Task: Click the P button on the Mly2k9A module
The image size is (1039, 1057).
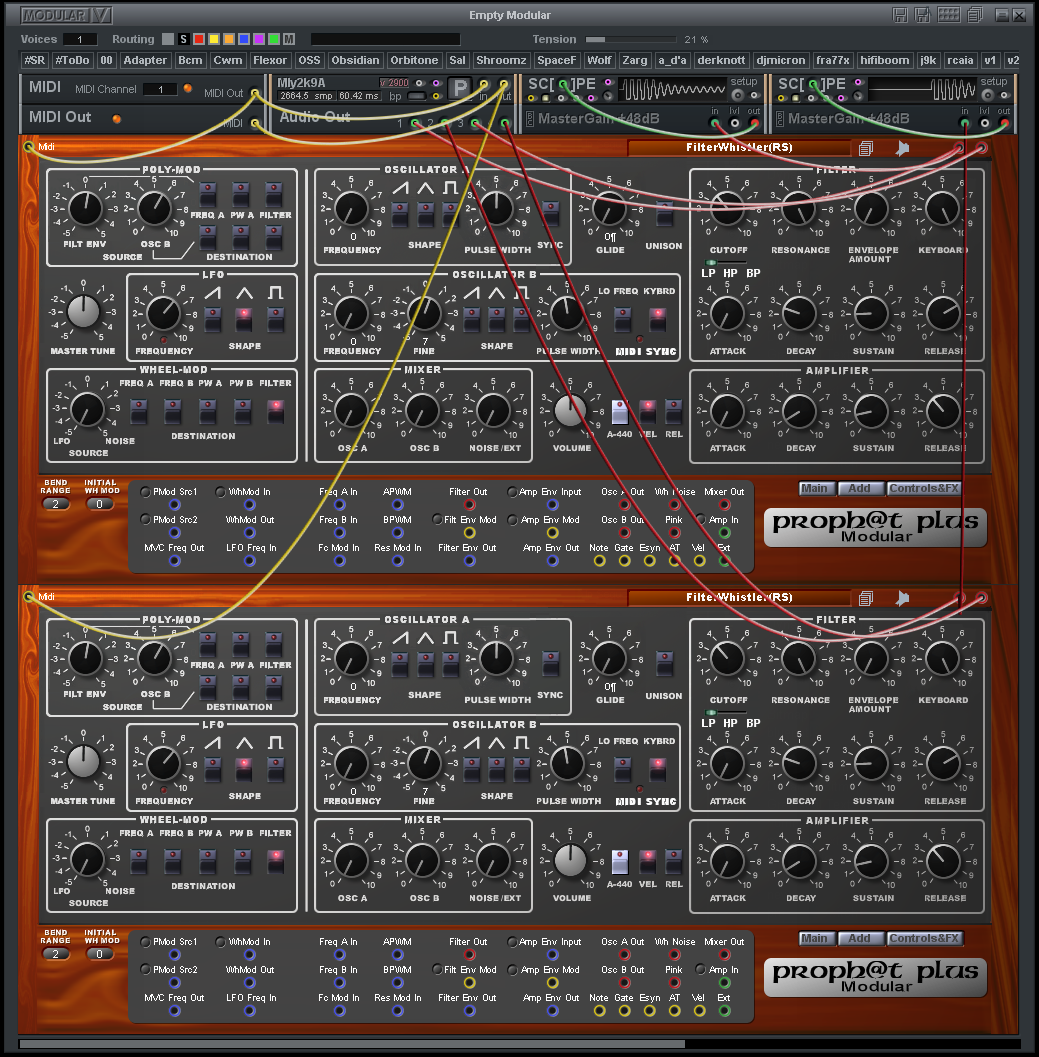Action: pos(458,89)
